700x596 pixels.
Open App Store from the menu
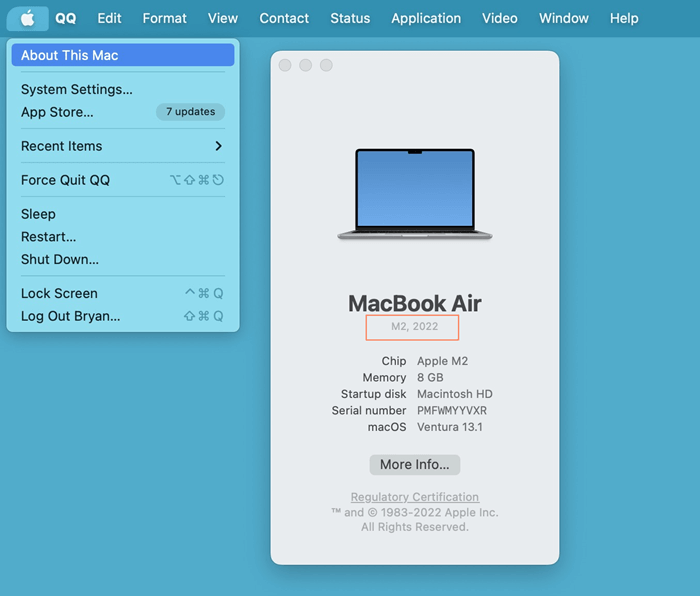(x=57, y=112)
